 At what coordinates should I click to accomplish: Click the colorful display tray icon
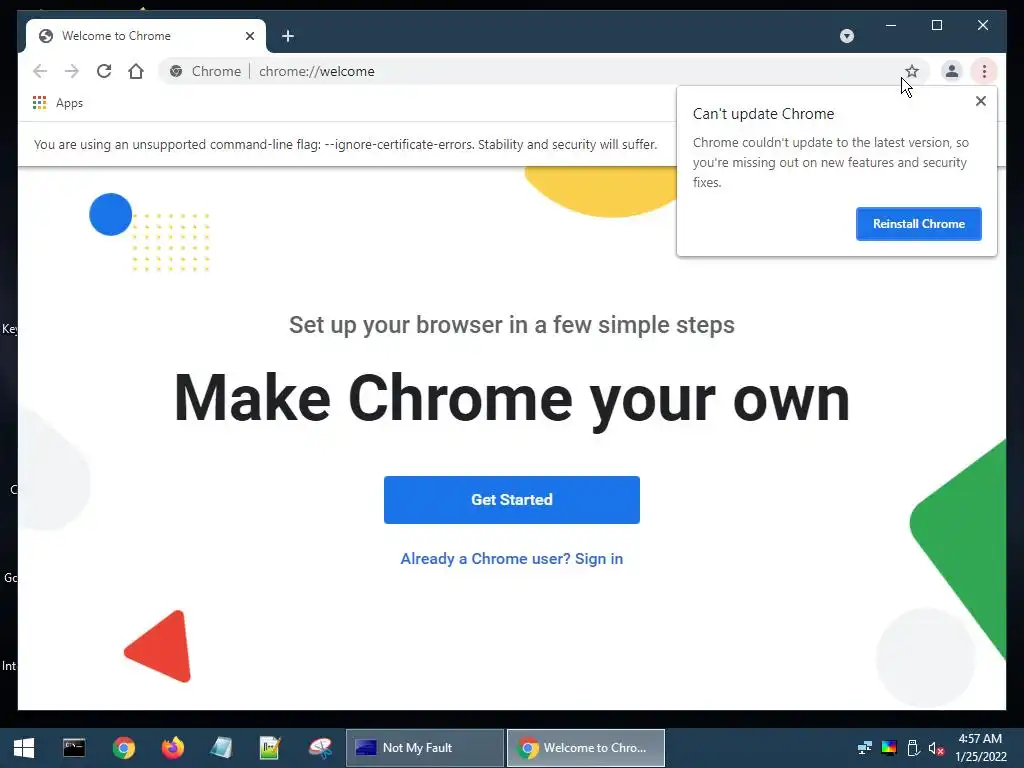[889, 748]
